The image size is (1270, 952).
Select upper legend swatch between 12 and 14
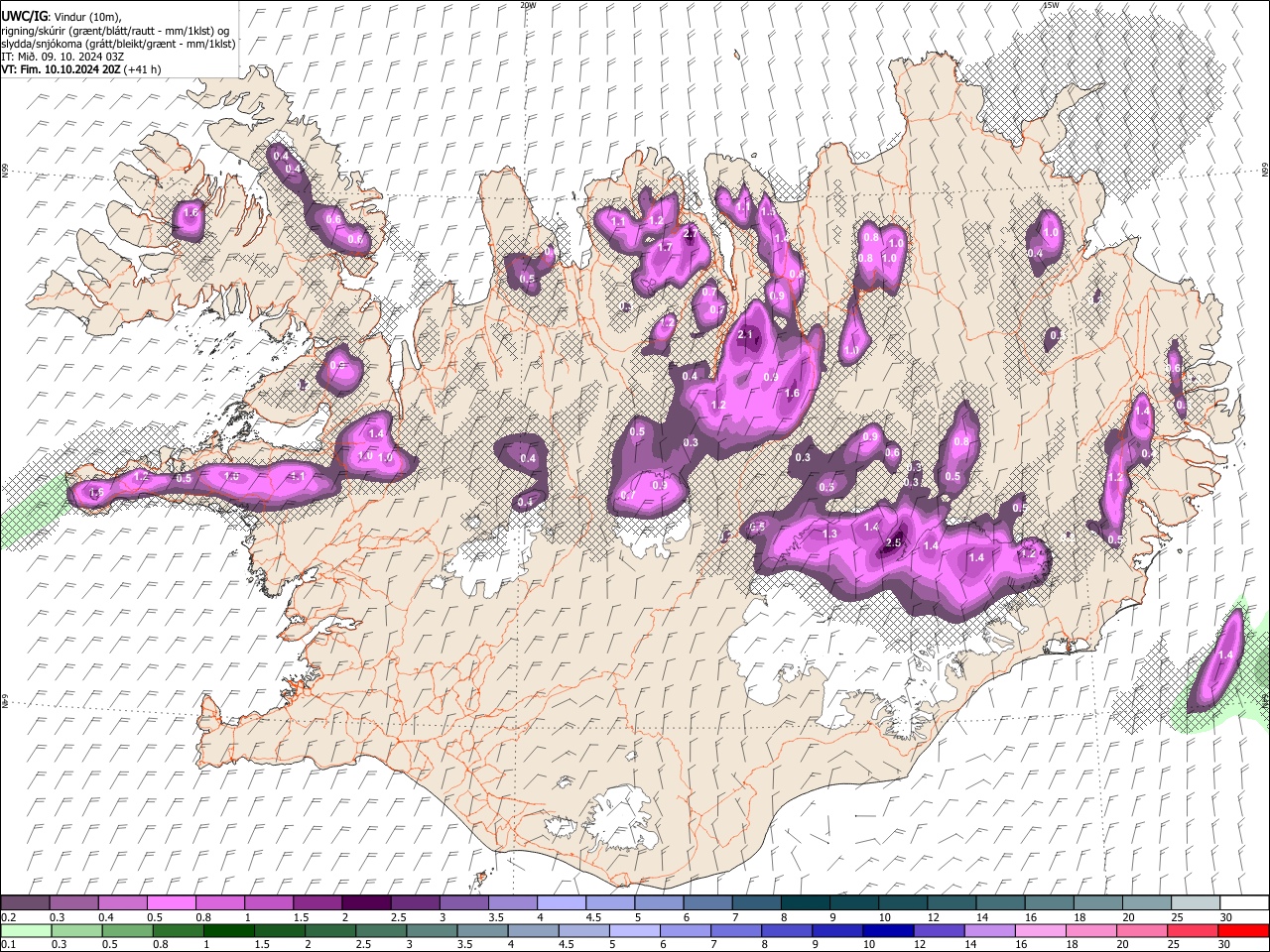pyautogui.click(x=952, y=903)
